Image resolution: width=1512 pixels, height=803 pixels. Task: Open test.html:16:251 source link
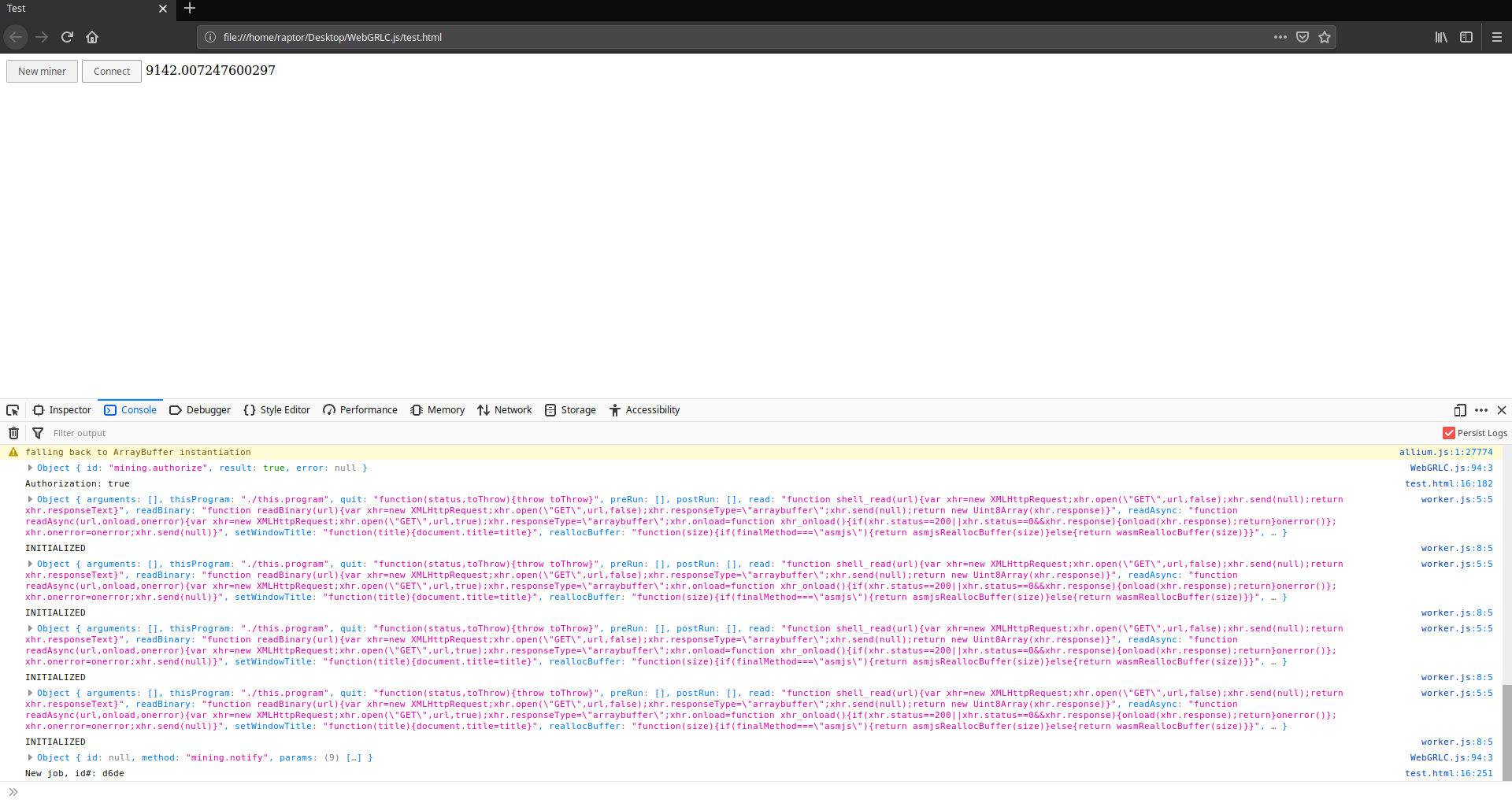[1449, 773]
